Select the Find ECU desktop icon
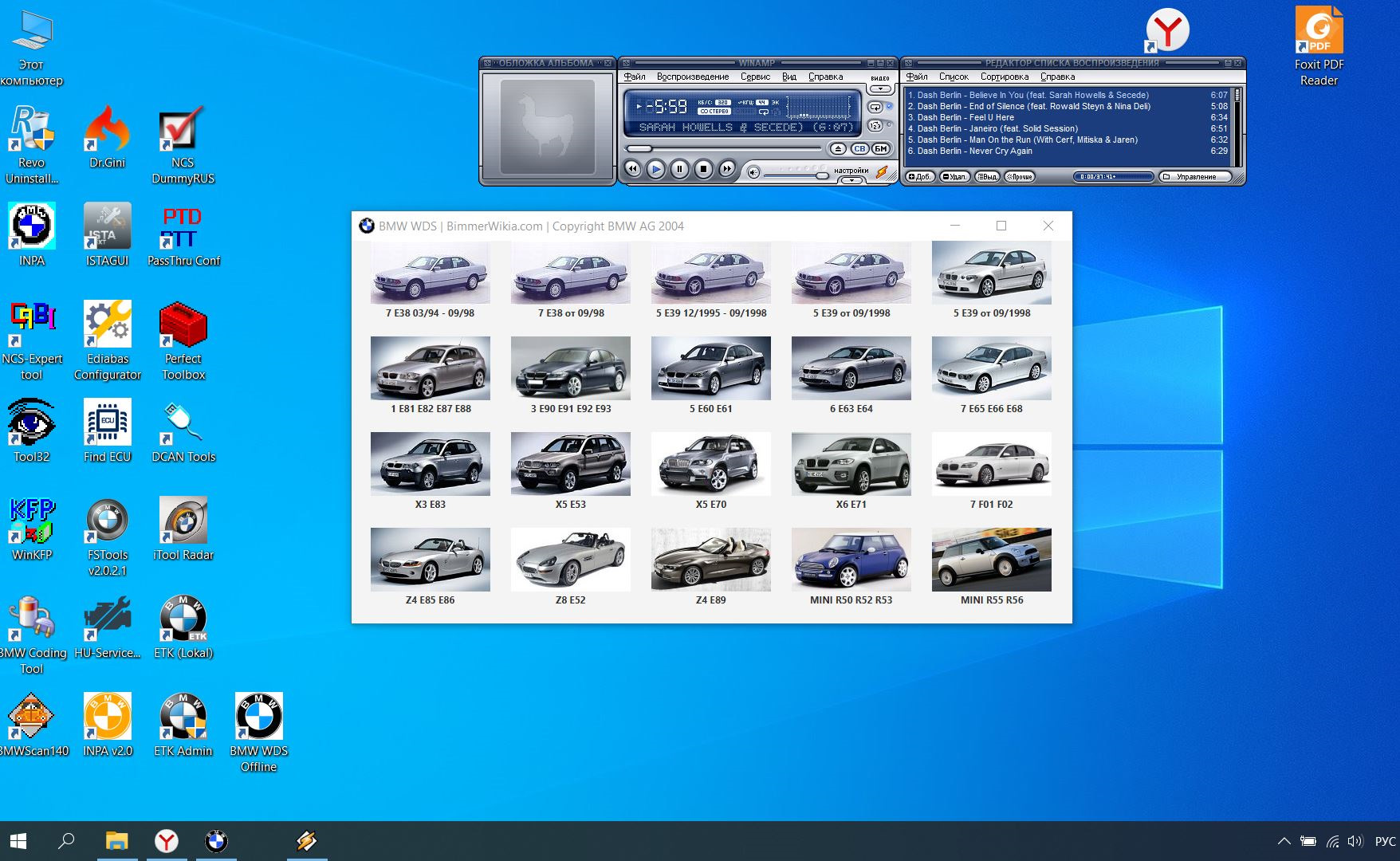The width and height of the screenshot is (1400, 861). (x=107, y=431)
